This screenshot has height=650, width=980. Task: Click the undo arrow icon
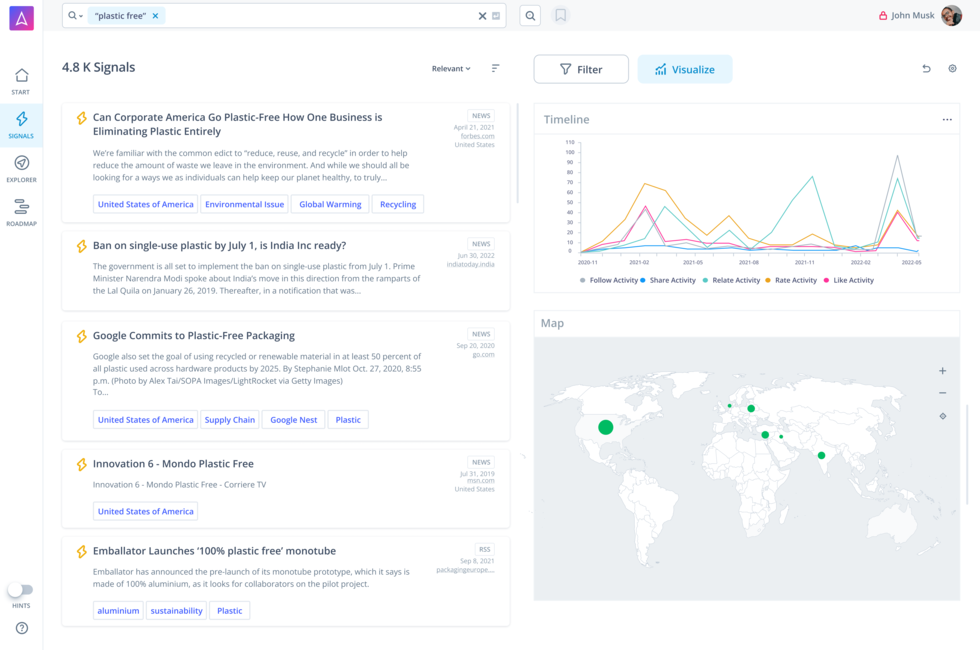coord(926,69)
